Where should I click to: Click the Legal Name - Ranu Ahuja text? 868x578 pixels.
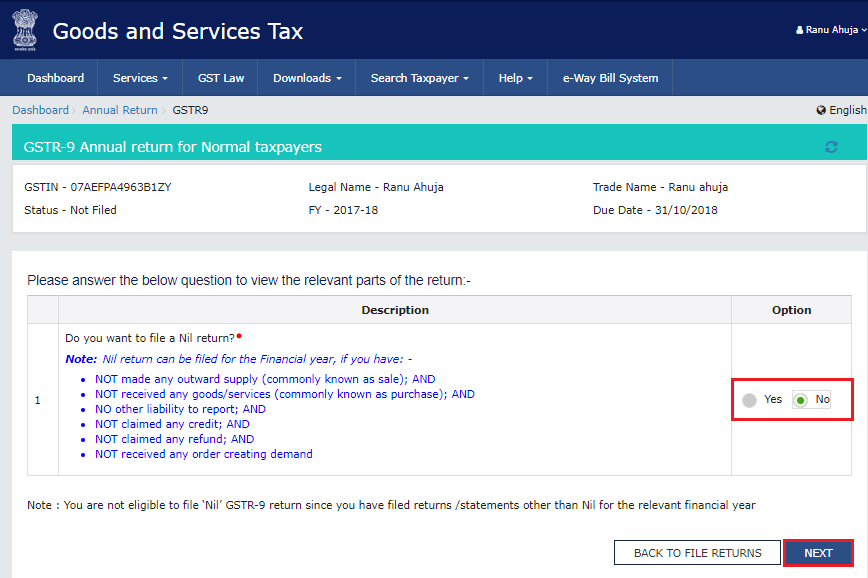(x=376, y=187)
